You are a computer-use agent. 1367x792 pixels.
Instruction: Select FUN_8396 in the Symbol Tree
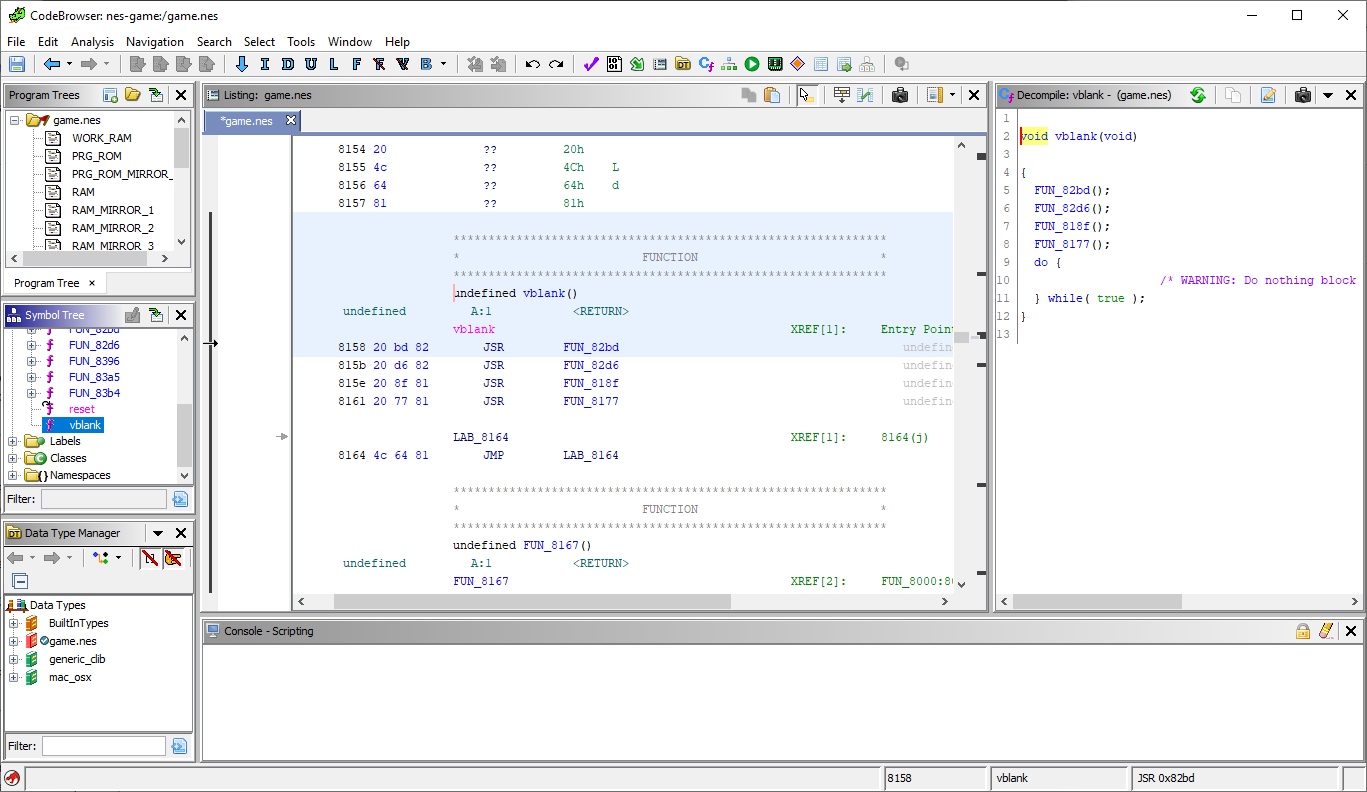[x=93, y=360]
